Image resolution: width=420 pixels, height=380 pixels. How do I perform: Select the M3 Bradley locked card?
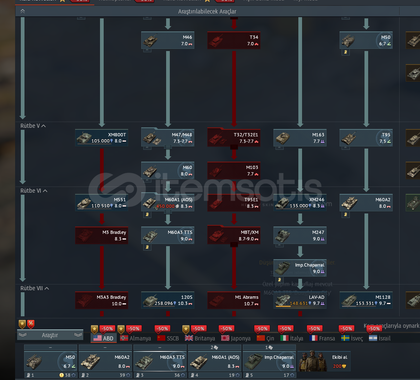[102, 235]
